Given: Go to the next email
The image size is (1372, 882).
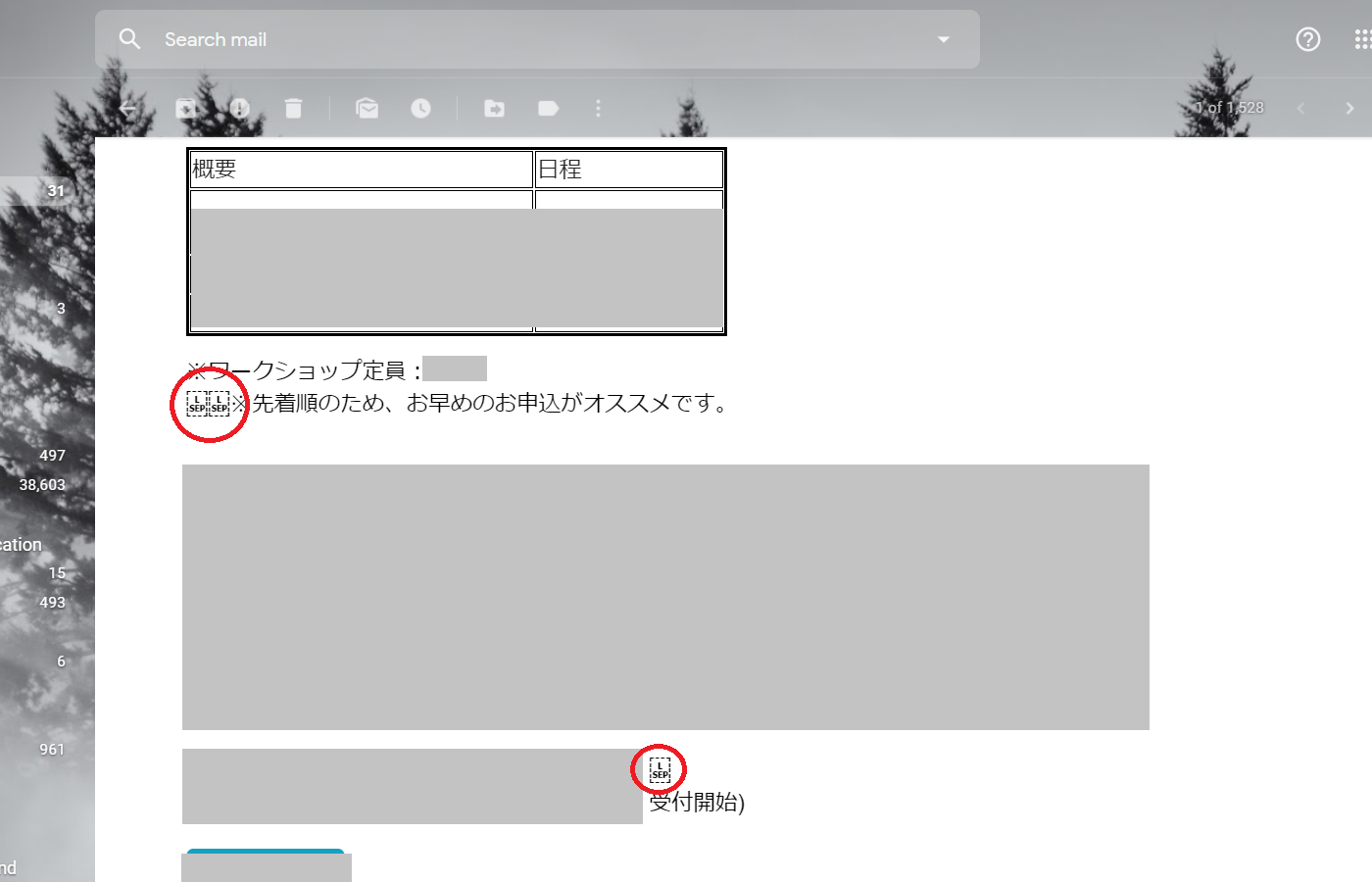Looking at the screenshot, I should point(1349,108).
